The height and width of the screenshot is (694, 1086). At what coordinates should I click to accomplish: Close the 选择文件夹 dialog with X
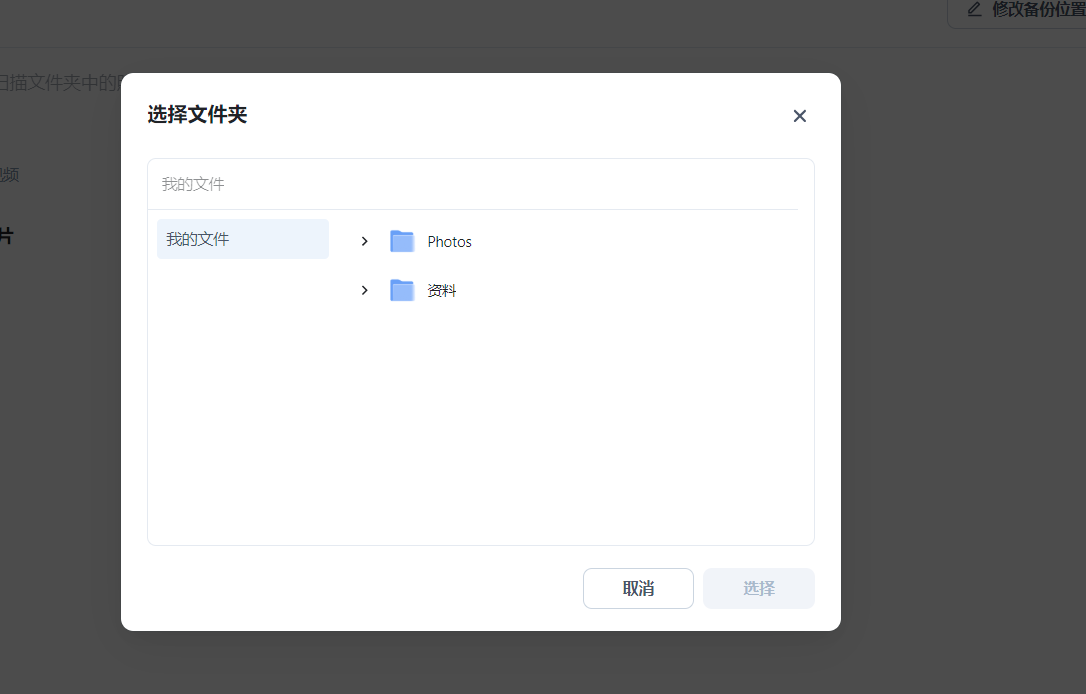click(x=799, y=116)
